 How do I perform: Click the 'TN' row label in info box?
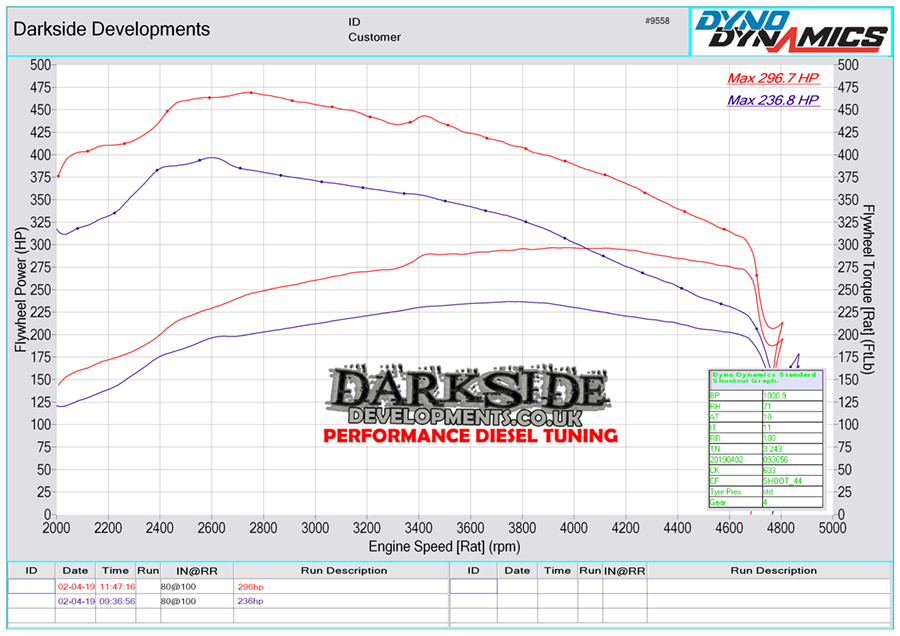pyautogui.click(x=715, y=449)
